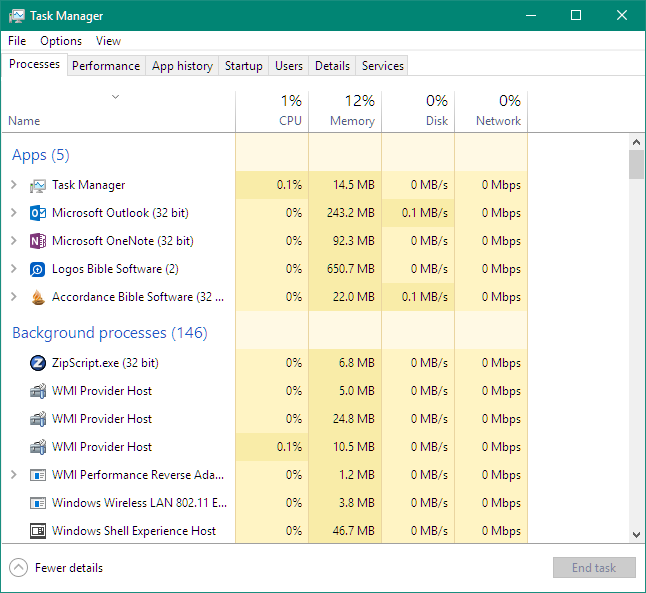Image resolution: width=646 pixels, height=593 pixels.
Task: Click the 243.2 MB memory value
Action: pos(351,213)
